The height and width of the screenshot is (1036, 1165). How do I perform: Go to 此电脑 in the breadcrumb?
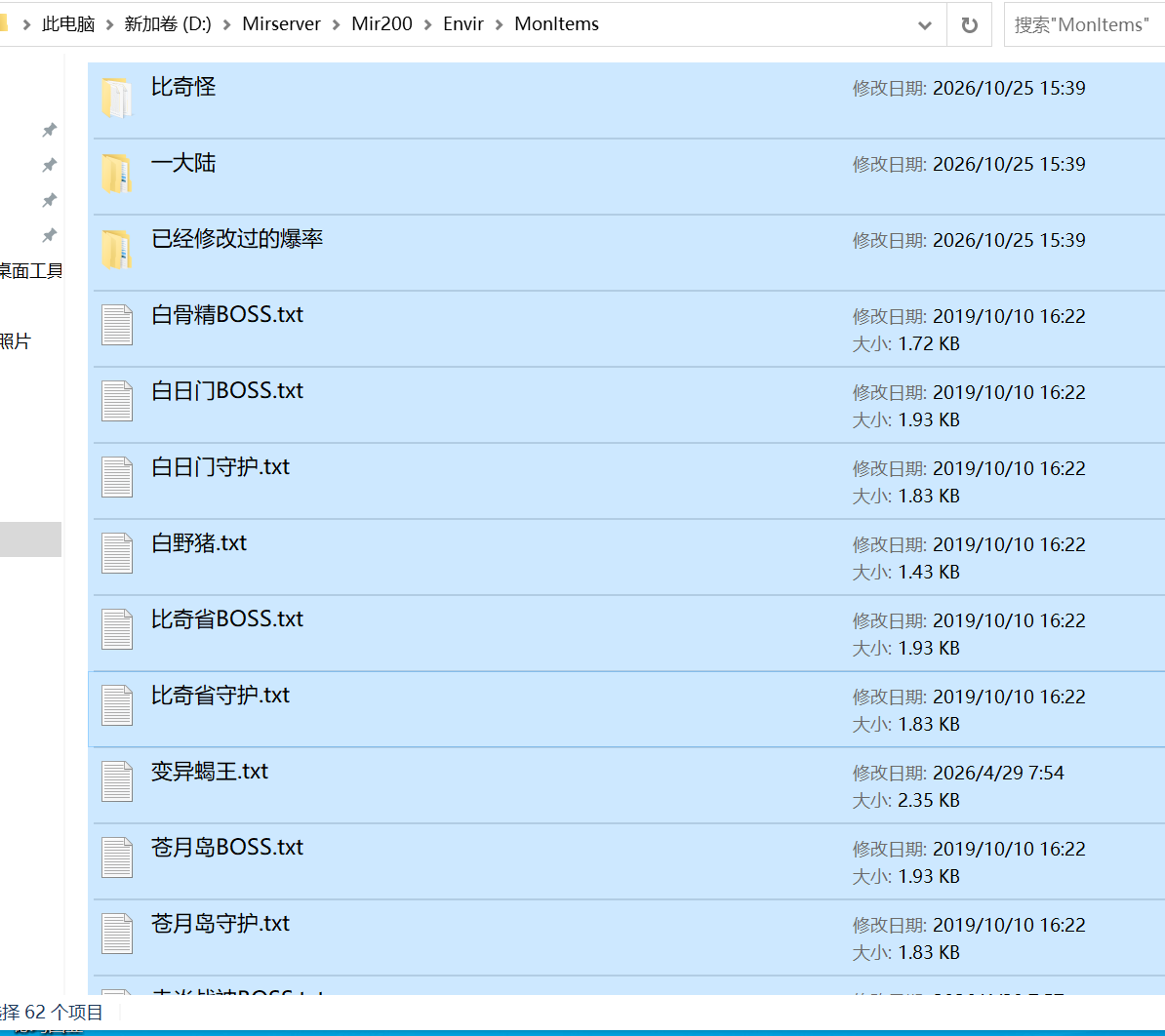(x=68, y=24)
